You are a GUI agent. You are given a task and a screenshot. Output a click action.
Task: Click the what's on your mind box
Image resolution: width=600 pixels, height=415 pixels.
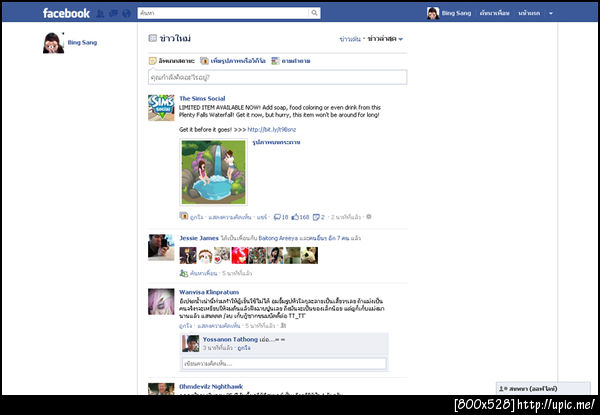pyautogui.click(x=277, y=77)
